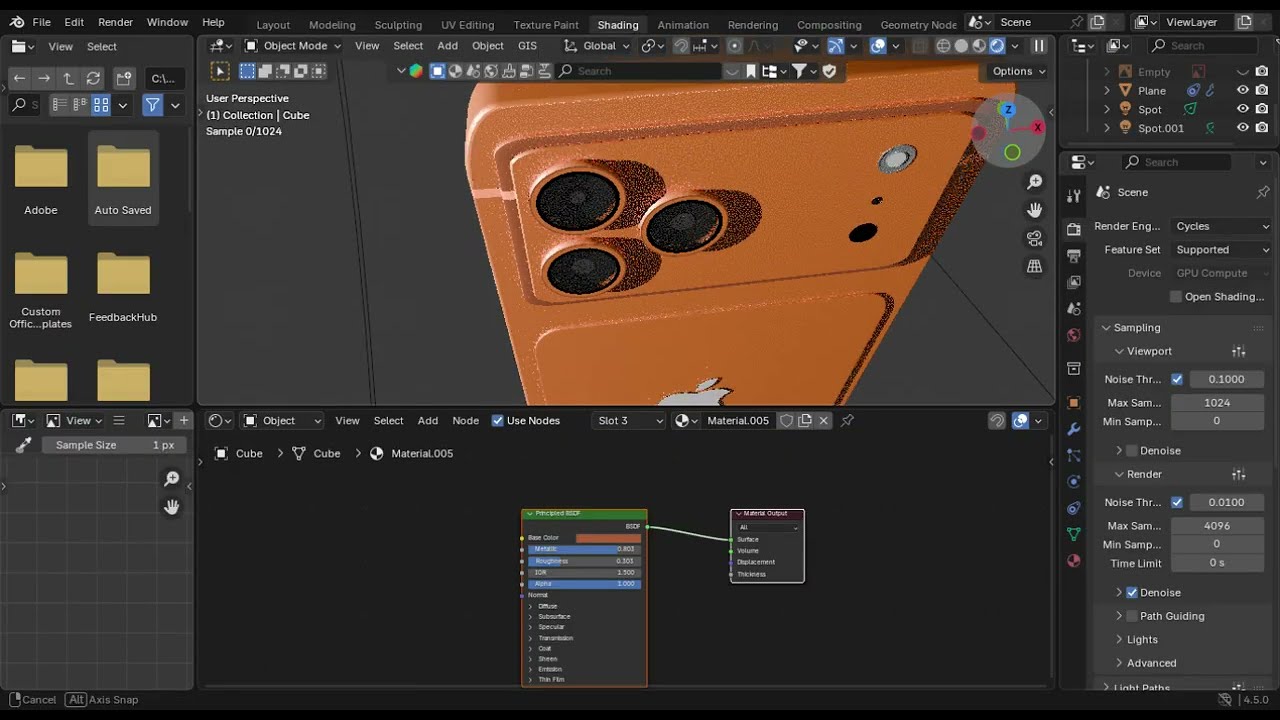Hide Plane object in viewport via eye

pos(1243,90)
